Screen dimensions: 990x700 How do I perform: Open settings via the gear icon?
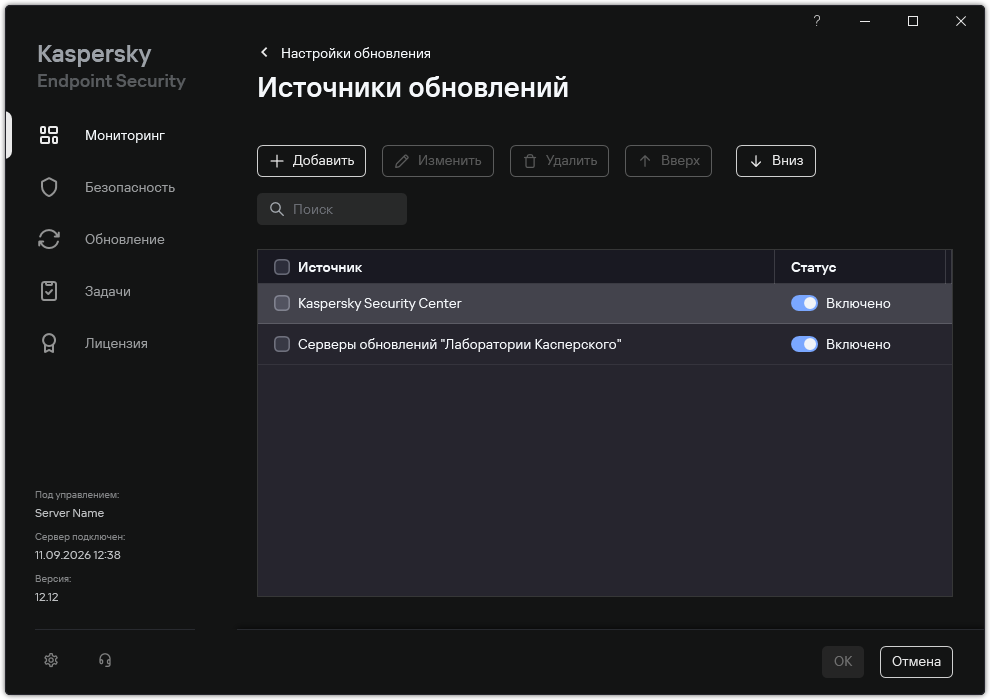tap(51, 660)
